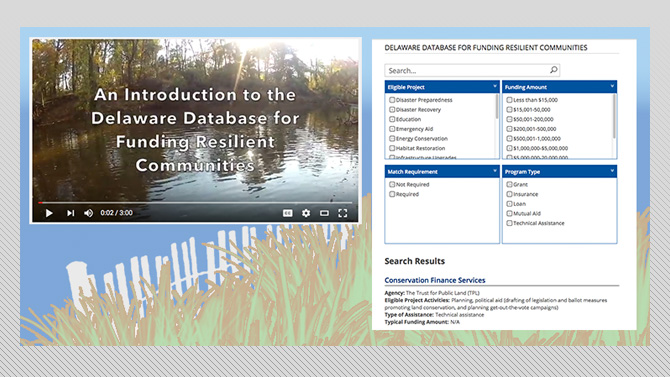Check the Disaster Preparedness box
This screenshot has width=670, height=377.
(392, 100)
